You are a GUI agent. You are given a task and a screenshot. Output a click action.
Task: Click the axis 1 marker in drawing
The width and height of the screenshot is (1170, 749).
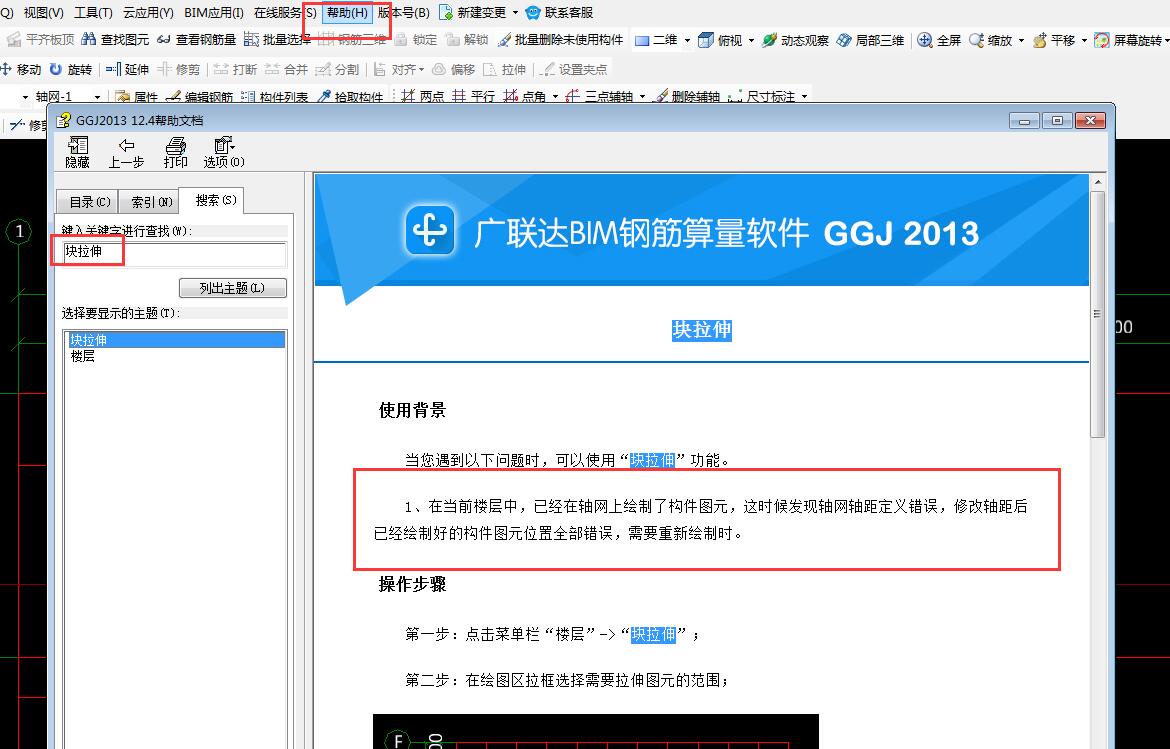tap(19, 232)
